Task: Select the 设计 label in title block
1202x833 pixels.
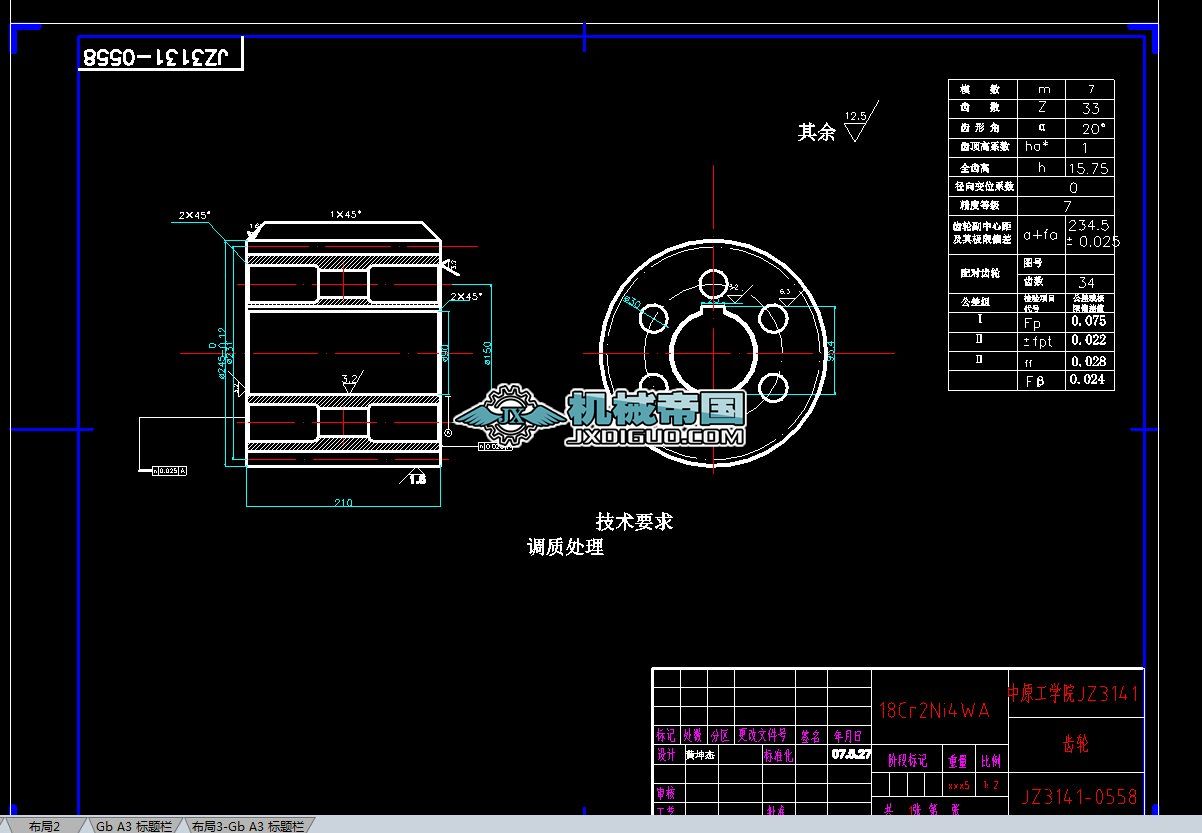Action: (x=667, y=755)
